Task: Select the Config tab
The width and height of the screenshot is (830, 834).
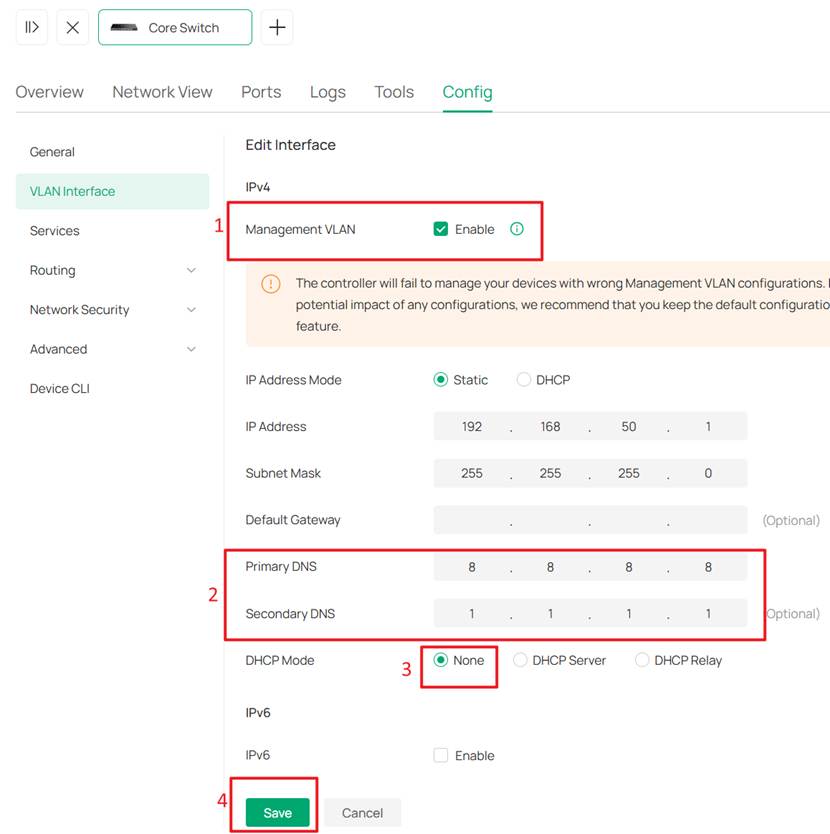Action: pyautogui.click(x=467, y=92)
